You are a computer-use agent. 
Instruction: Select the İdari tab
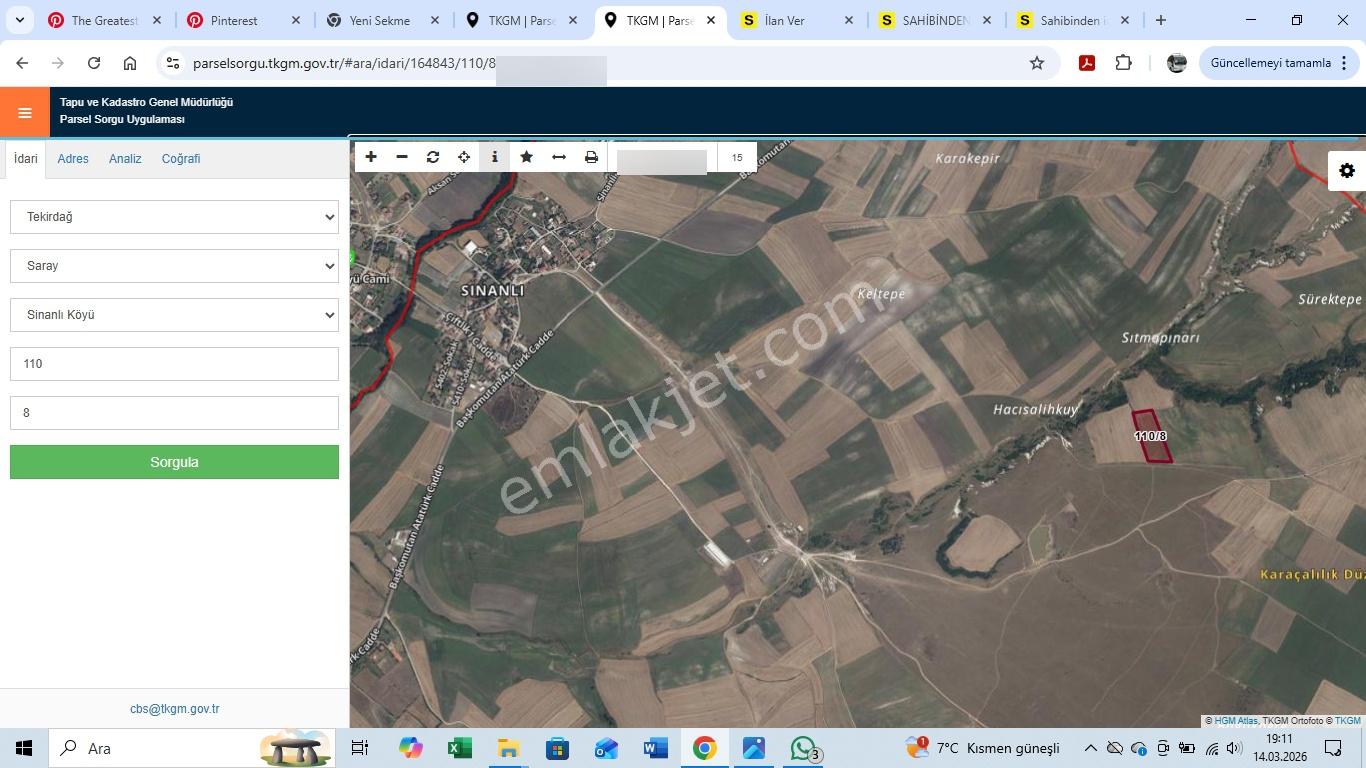pyautogui.click(x=26, y=159)
